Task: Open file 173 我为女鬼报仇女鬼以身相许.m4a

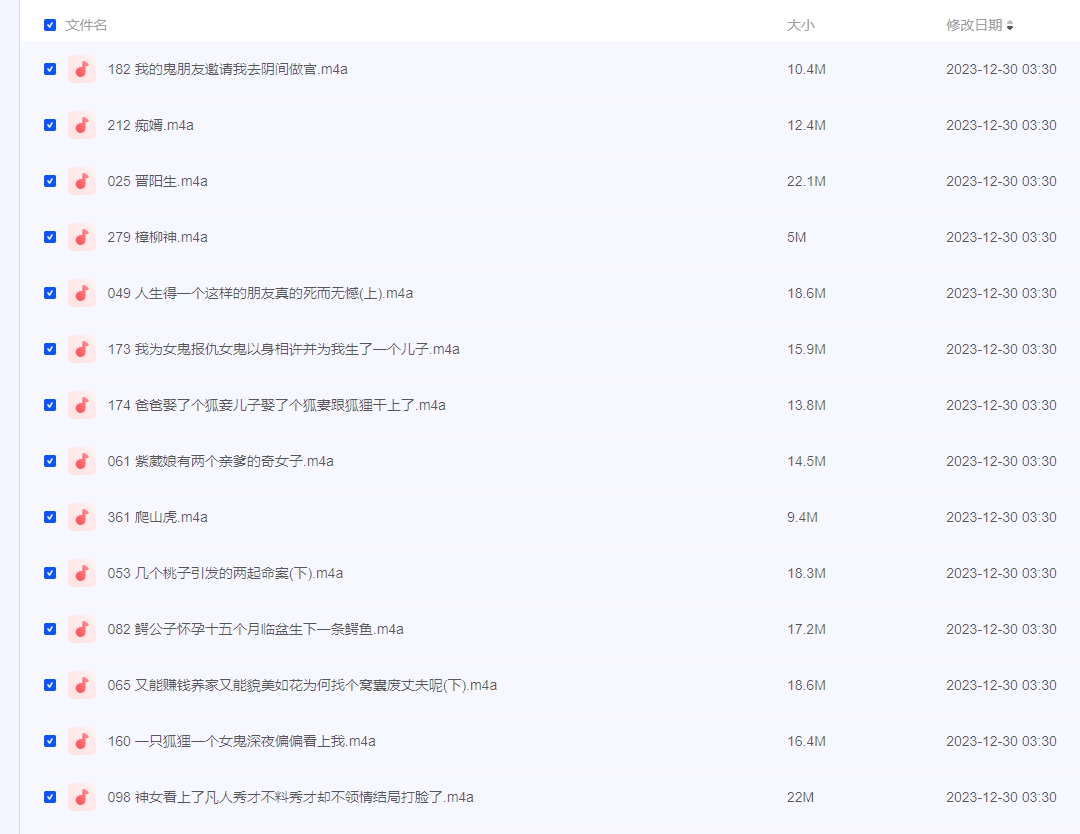Action: [283, 349]
